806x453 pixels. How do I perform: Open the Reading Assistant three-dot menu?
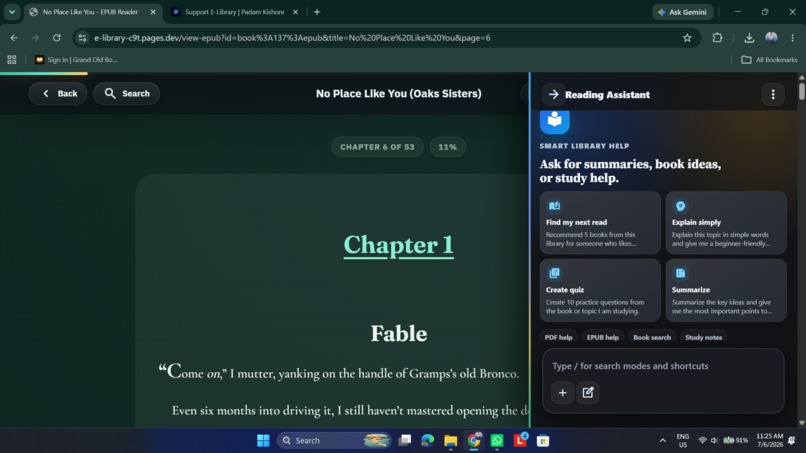pos(773,95)
